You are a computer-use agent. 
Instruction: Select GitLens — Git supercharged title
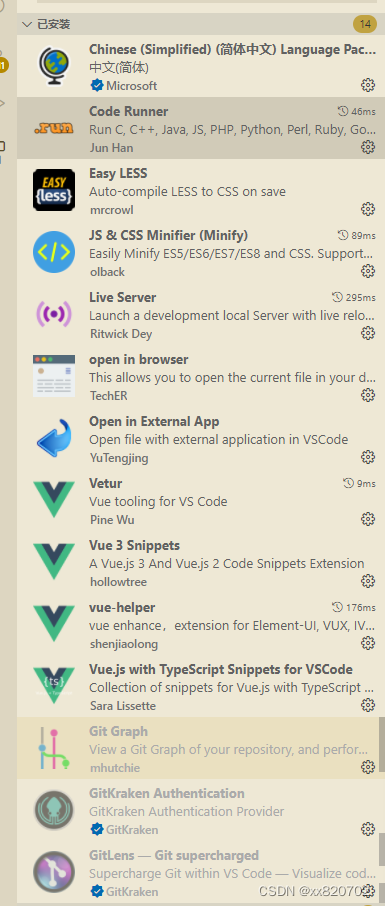pos(174,855)
